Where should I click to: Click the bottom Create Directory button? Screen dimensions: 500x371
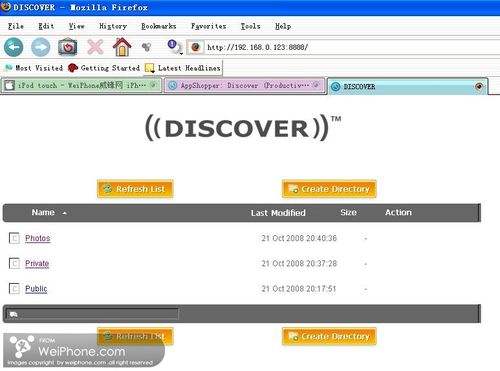point(329,336)
